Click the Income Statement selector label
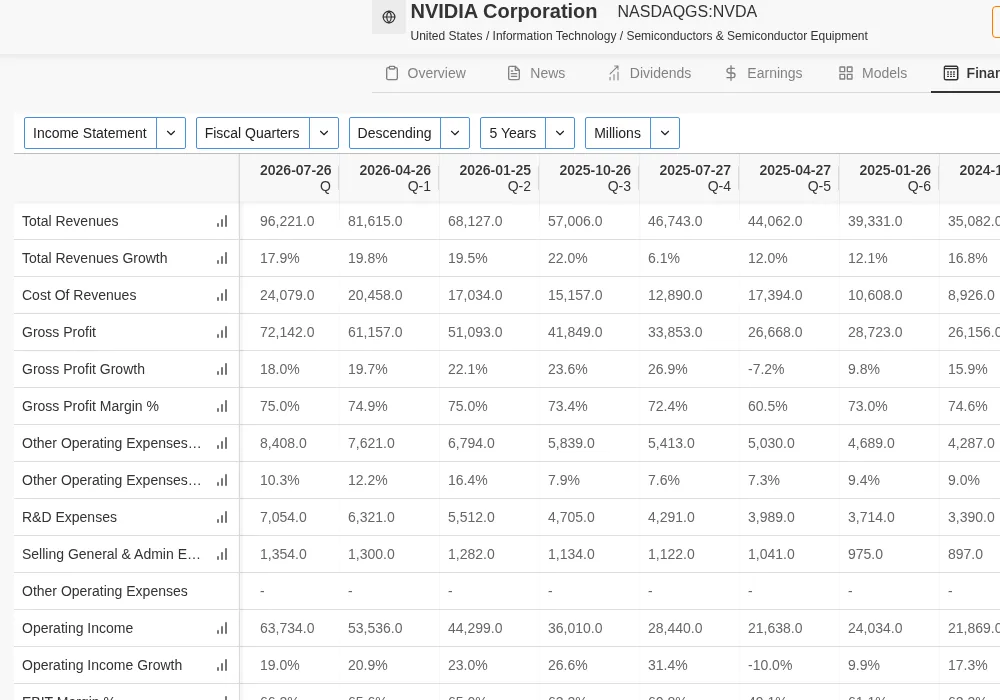Screen dimensions: 1000x700 click(x=90, y=133)
